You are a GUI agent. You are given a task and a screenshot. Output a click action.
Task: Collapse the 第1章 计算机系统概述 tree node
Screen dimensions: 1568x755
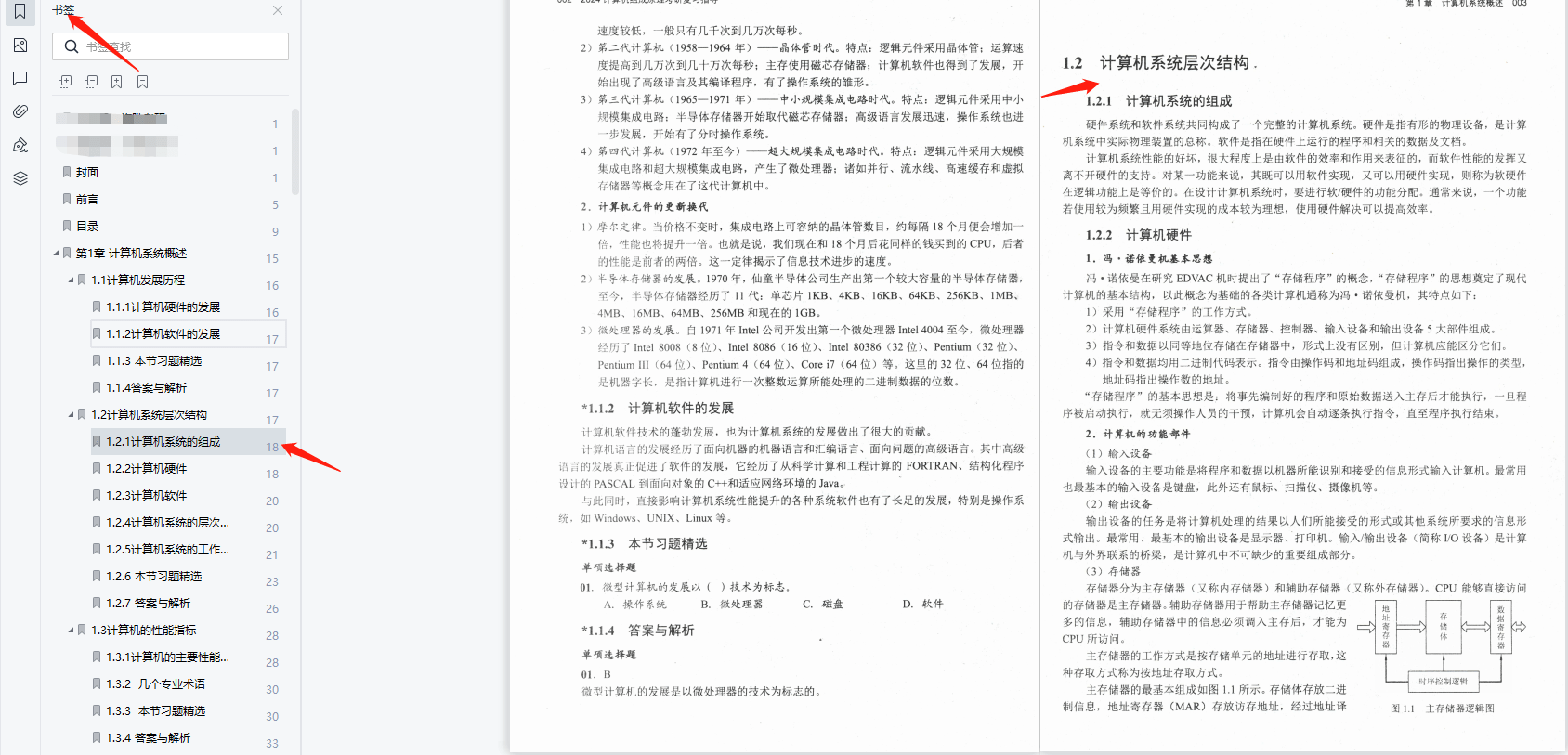(57, 253)
